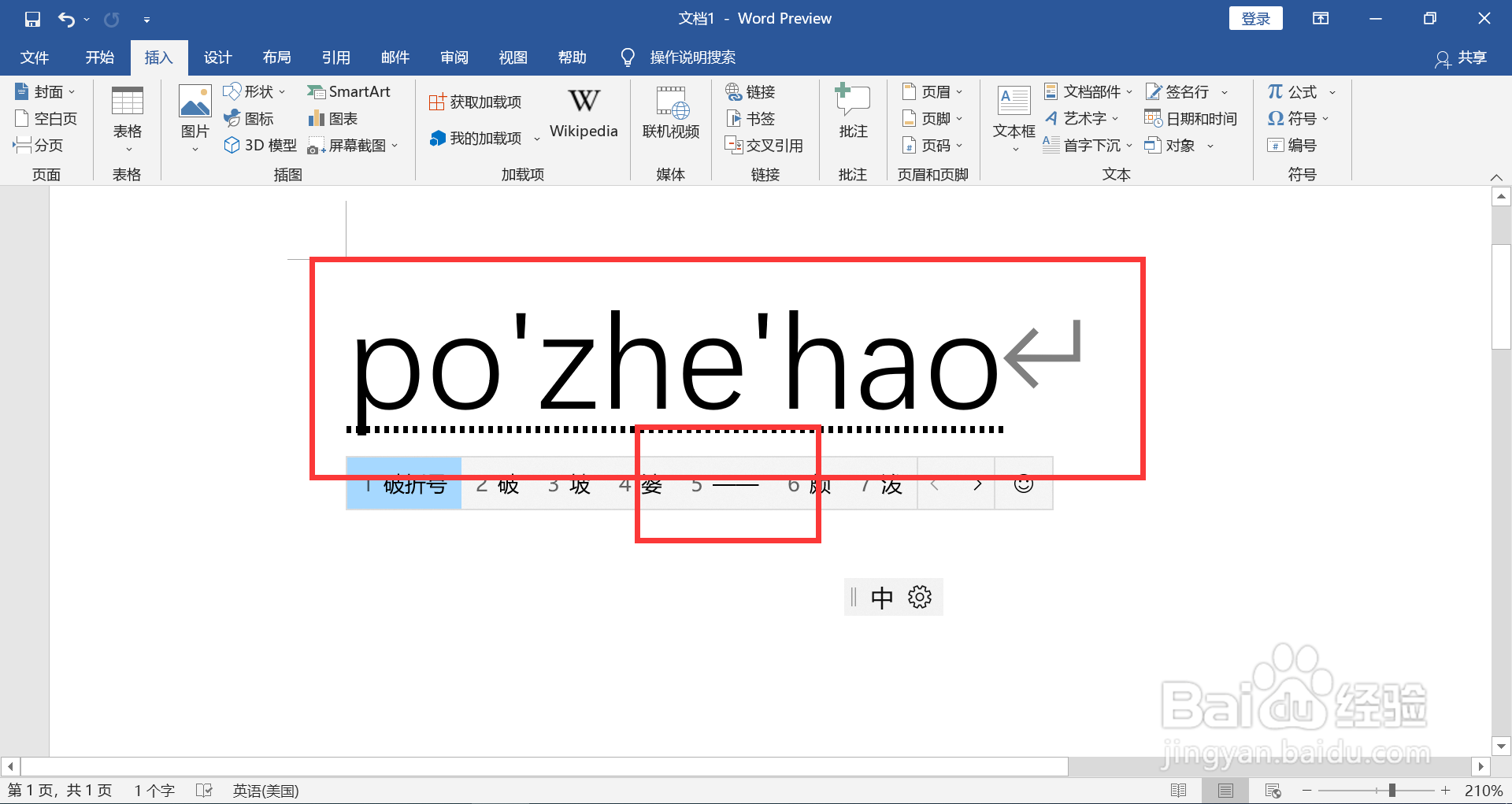Insert Icons (图标) into the document
Image resolution: width=1512 pixels, height=804 pixels.
pos(249,118)
